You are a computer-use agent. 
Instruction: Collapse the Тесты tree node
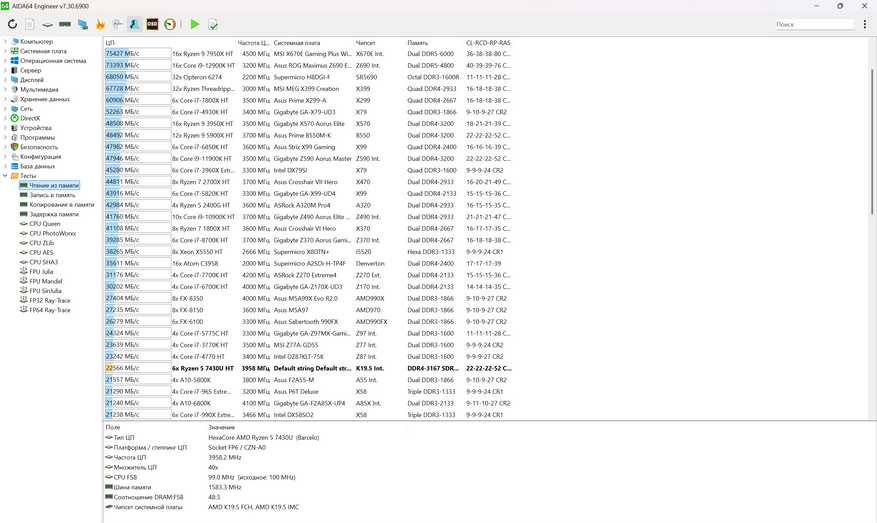click(x=5, y=176)
